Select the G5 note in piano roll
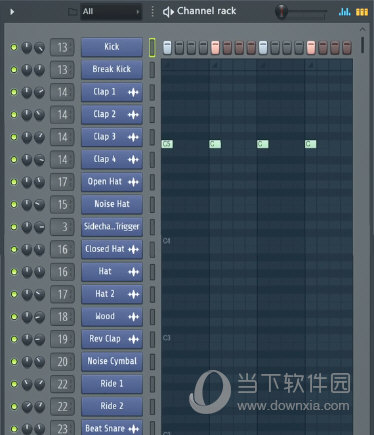This screenshot has width=374, height=435. click(167, 144)
